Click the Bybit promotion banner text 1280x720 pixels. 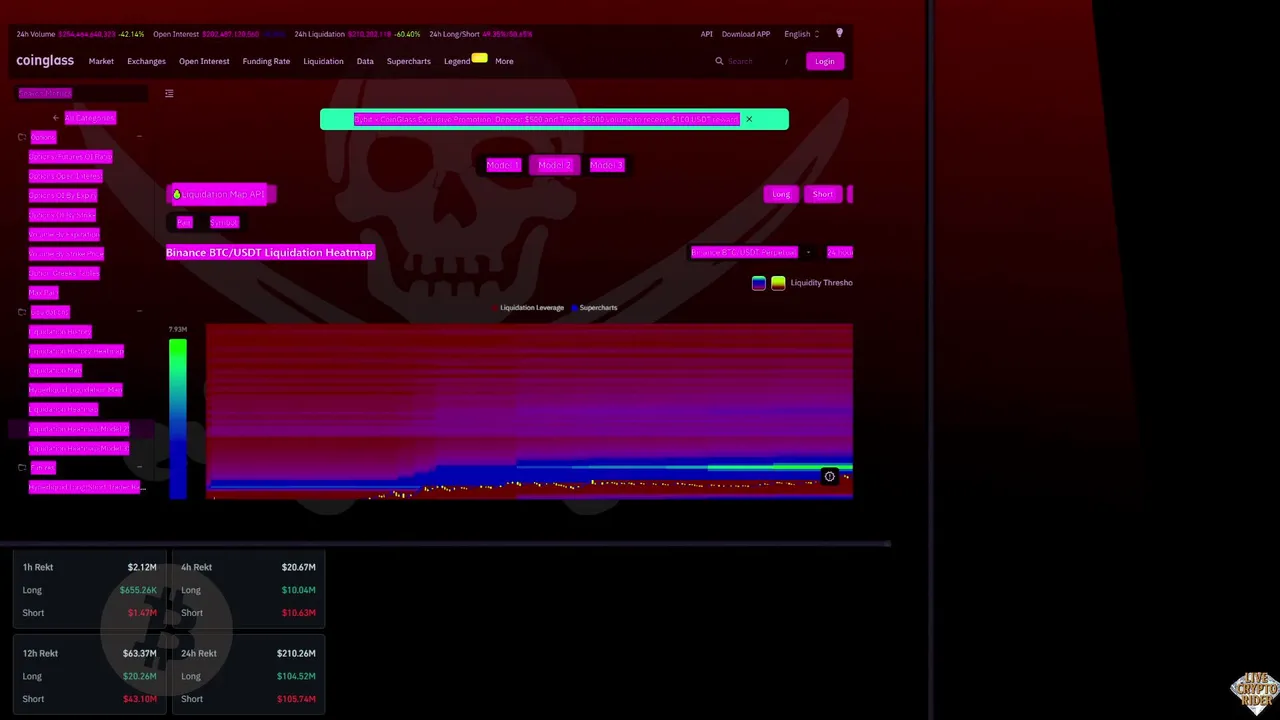click(x=546, y=119)
